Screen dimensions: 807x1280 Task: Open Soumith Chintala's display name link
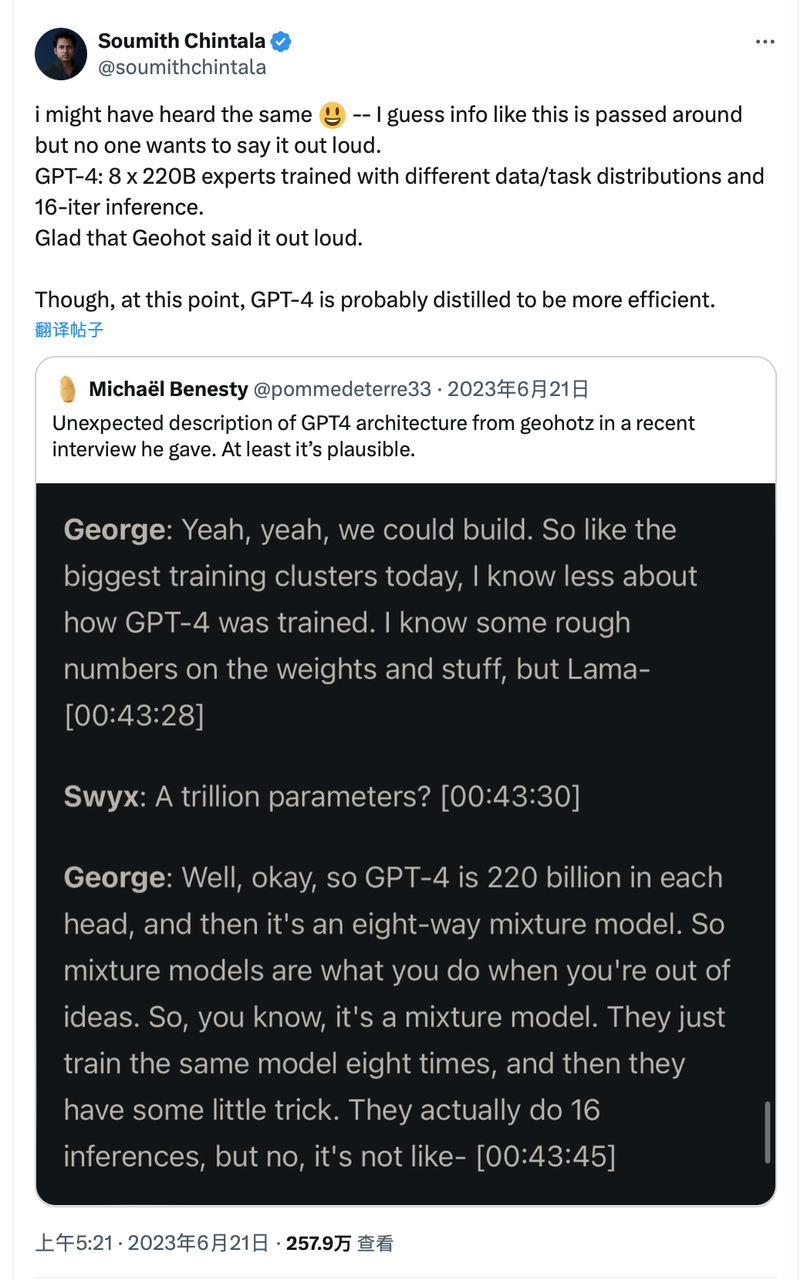[182, 41]
